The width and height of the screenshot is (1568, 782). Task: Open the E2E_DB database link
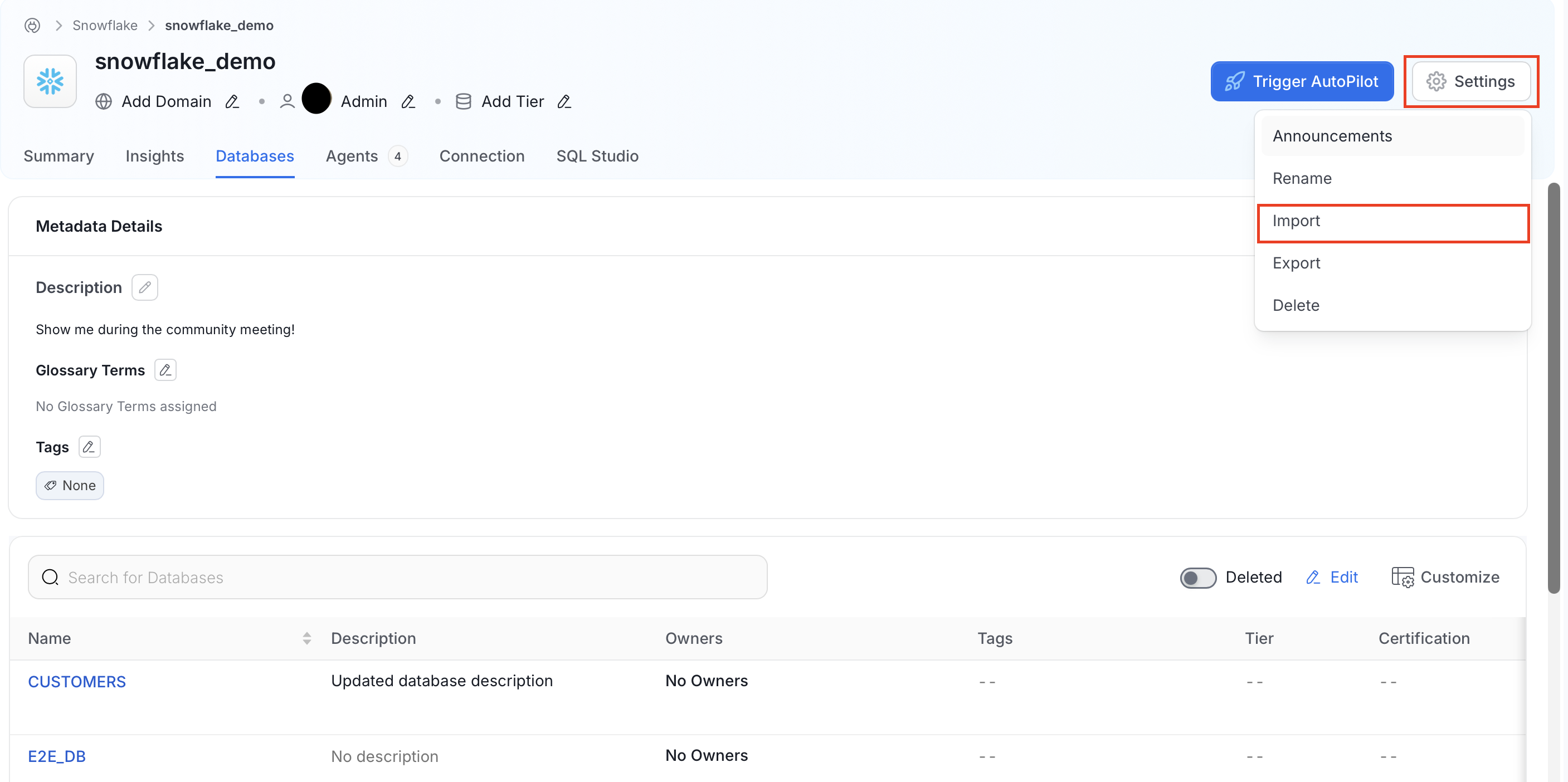[x=57, y=756]
